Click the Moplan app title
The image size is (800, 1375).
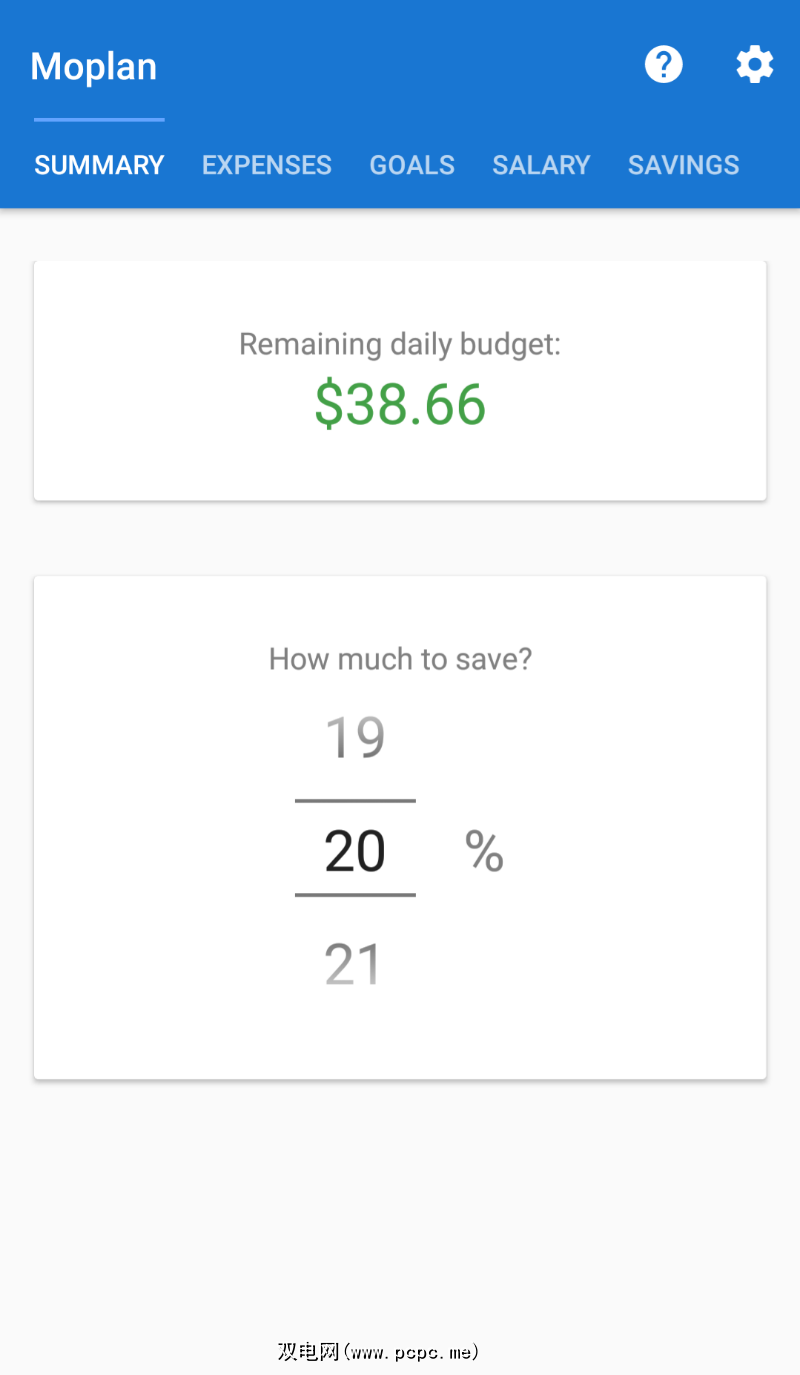[94, 67]
